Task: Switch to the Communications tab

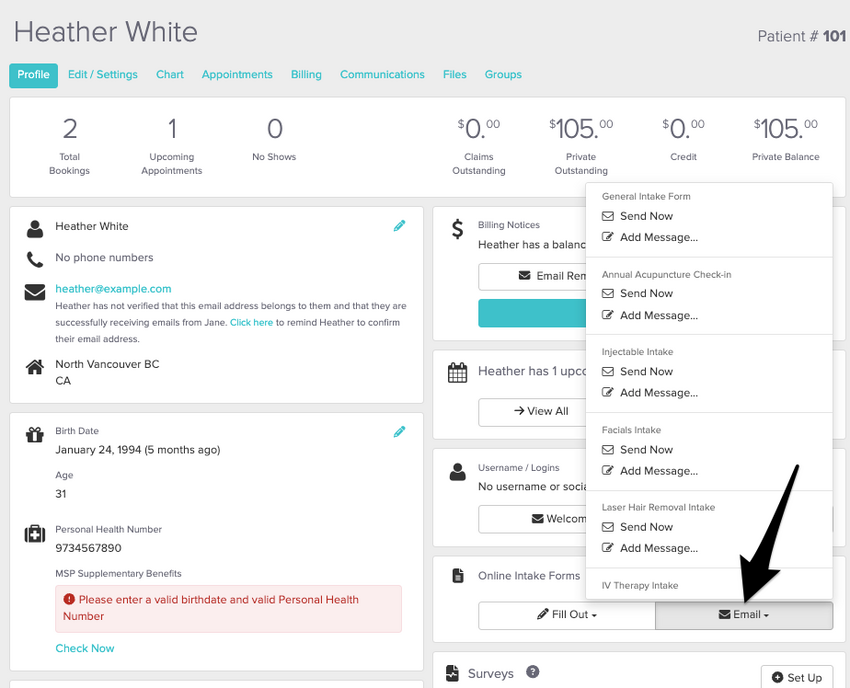Action: (382, 74)
